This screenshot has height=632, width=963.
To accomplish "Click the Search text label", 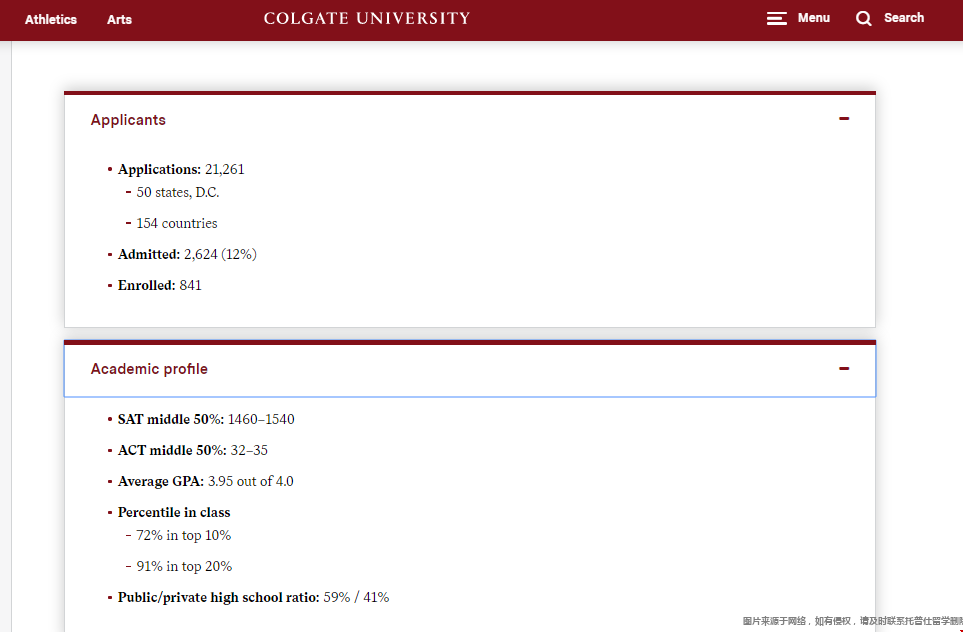I will pyautogui.click(x=904, y=18).
